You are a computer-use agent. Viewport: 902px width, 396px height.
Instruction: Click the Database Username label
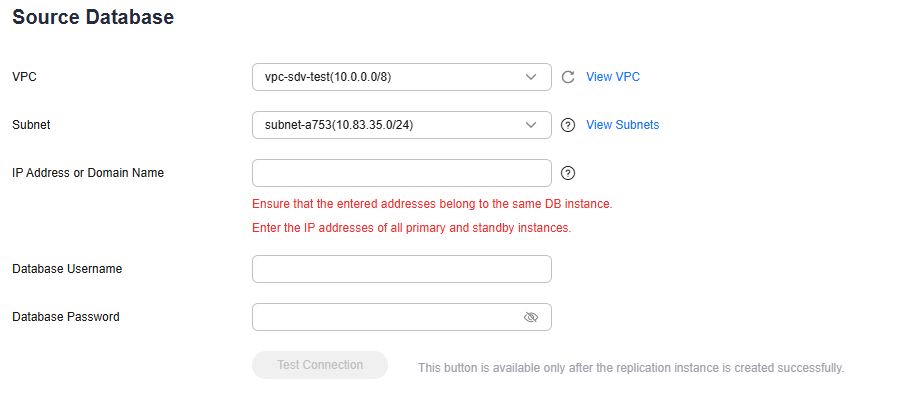point(67,269)
